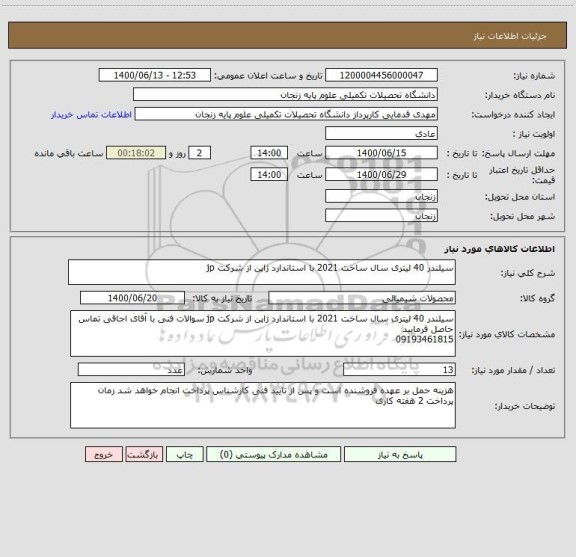Open مشاهده مدارک پیوستی (0) button
This screenshot has width=576, height=557.
(x=273, y=454)
